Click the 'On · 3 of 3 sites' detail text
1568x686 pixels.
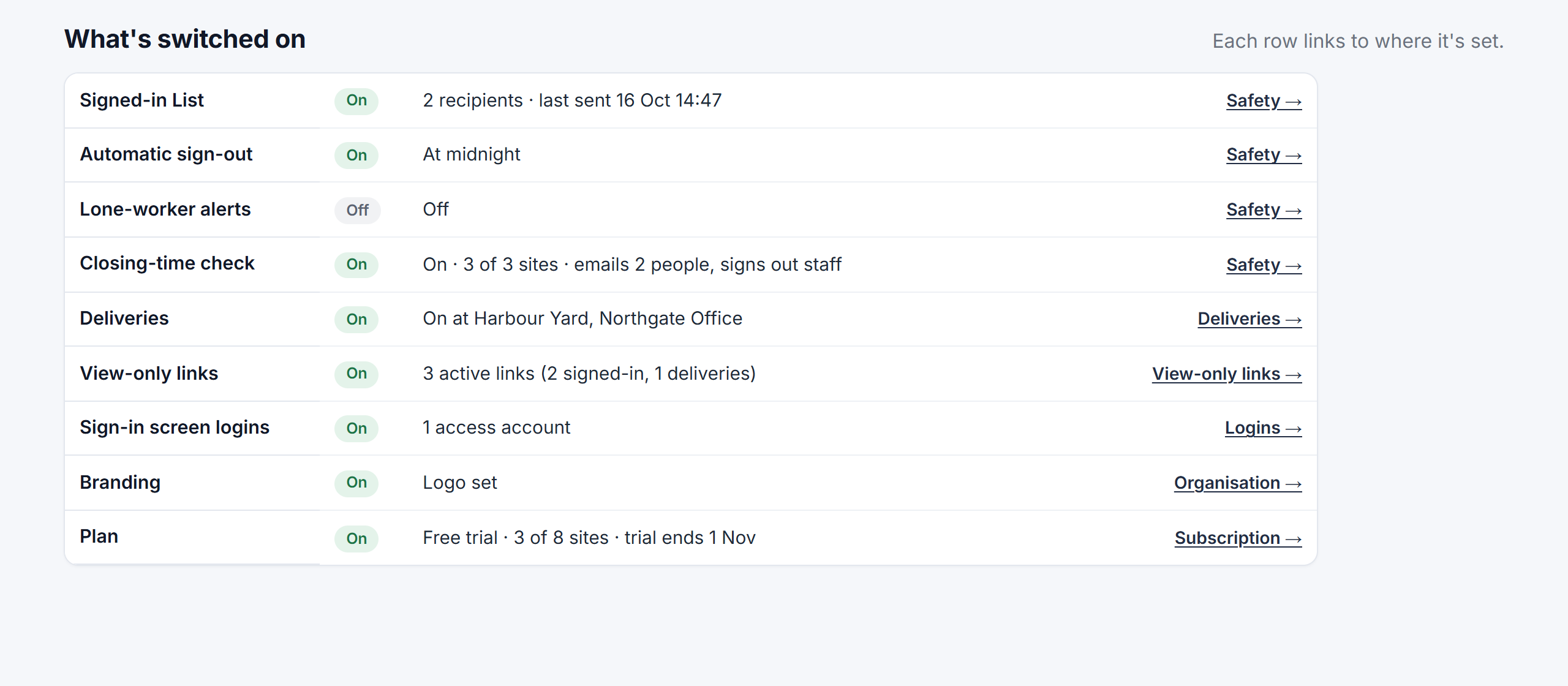tap(491, 265)
